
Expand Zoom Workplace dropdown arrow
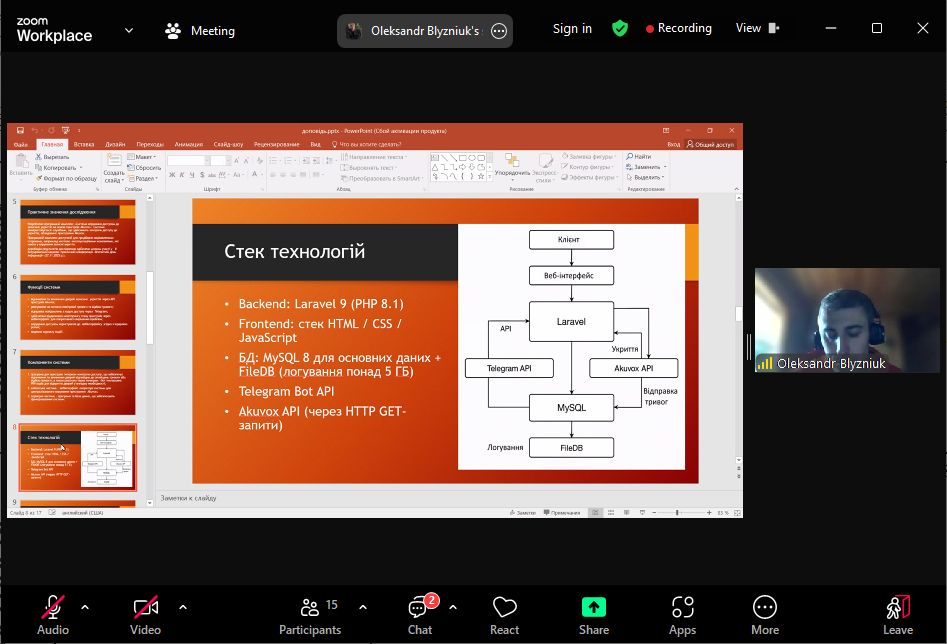coord(129,30)
